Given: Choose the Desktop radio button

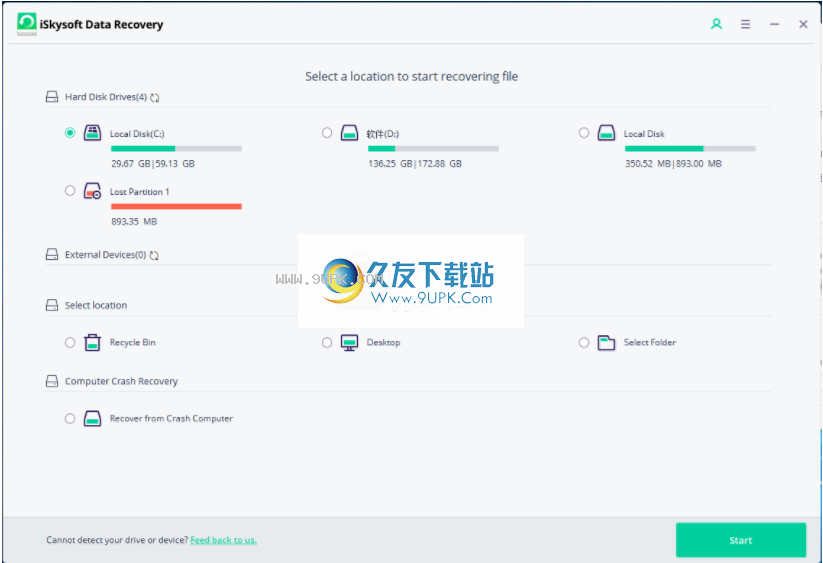Looking at the screenshot, I should [327, 343].
